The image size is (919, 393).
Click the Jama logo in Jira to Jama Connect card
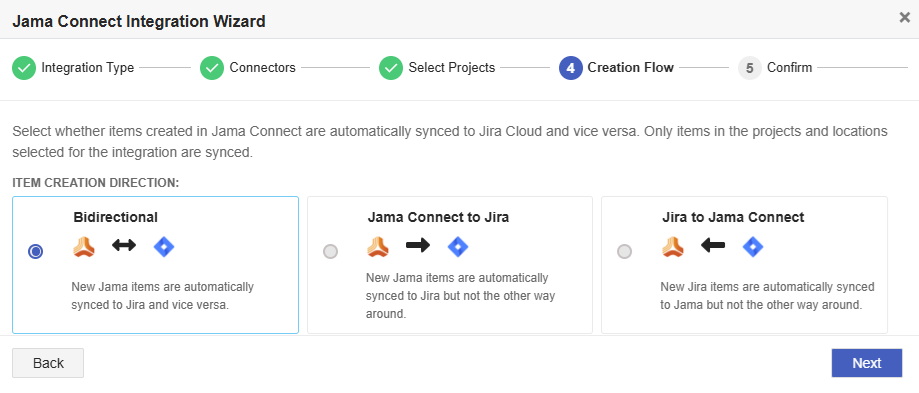673,247
